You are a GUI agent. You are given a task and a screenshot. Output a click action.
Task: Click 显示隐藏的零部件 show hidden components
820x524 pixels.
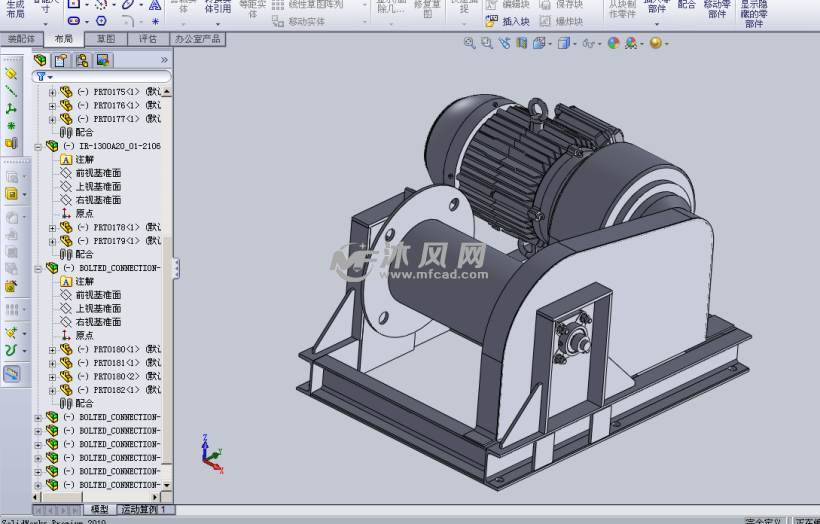(754, 14)
